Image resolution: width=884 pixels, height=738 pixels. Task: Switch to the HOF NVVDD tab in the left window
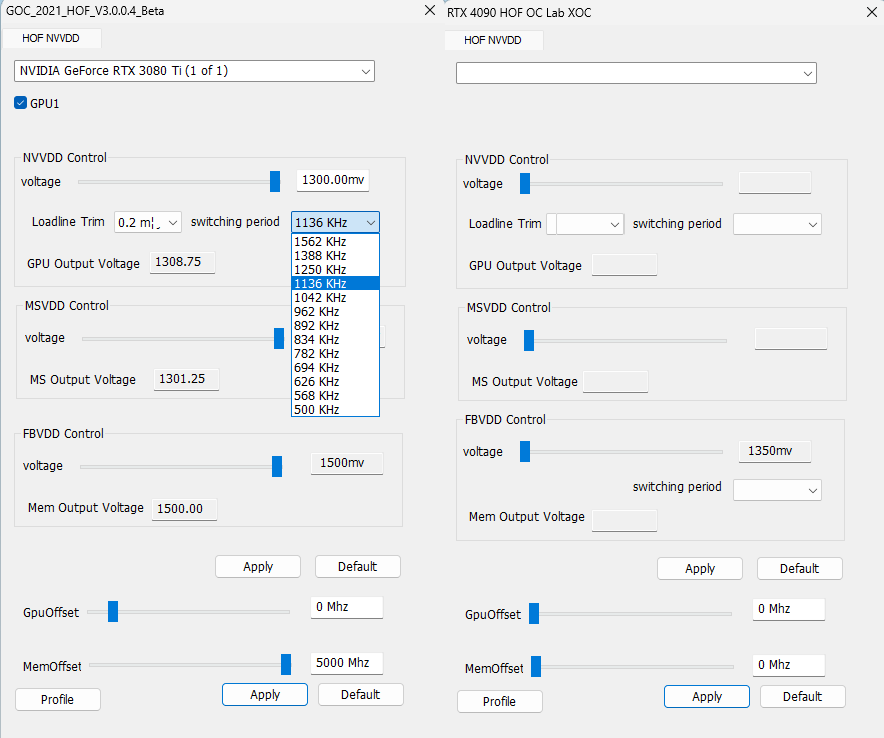click(51, 38)
